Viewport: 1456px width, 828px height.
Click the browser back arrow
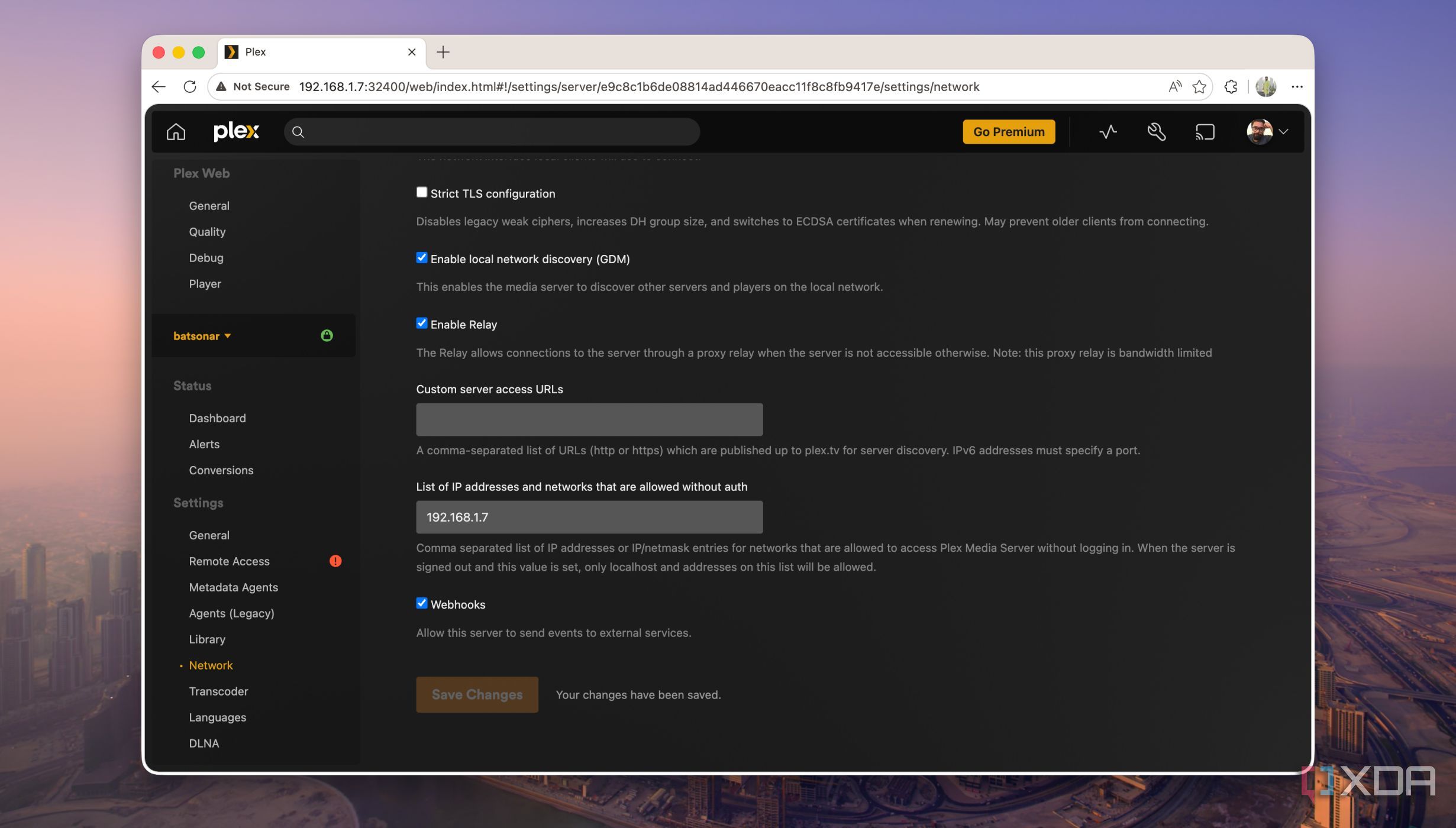tap(159, 87)
